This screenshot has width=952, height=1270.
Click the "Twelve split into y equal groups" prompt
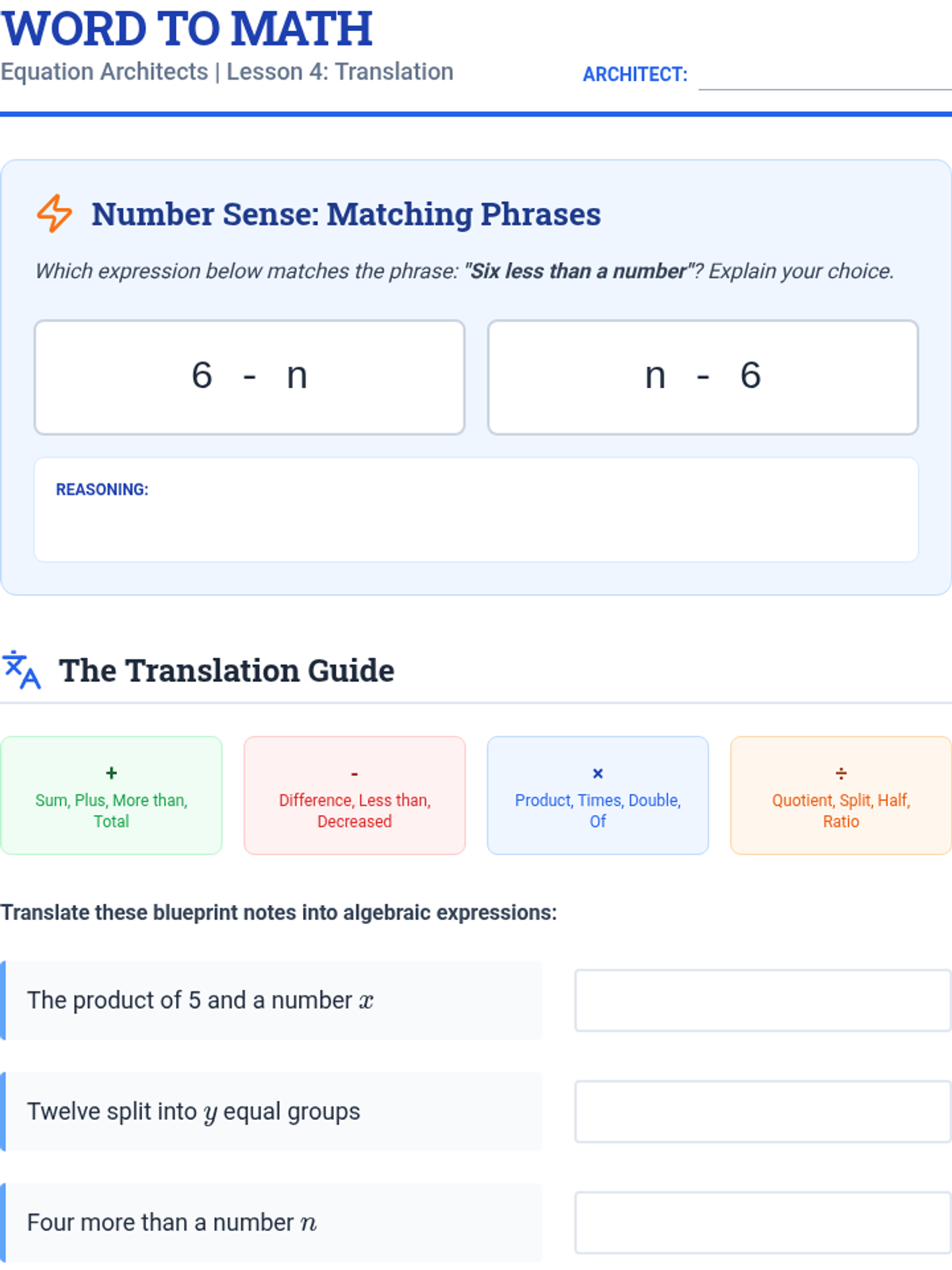[x=194, y=1111]
